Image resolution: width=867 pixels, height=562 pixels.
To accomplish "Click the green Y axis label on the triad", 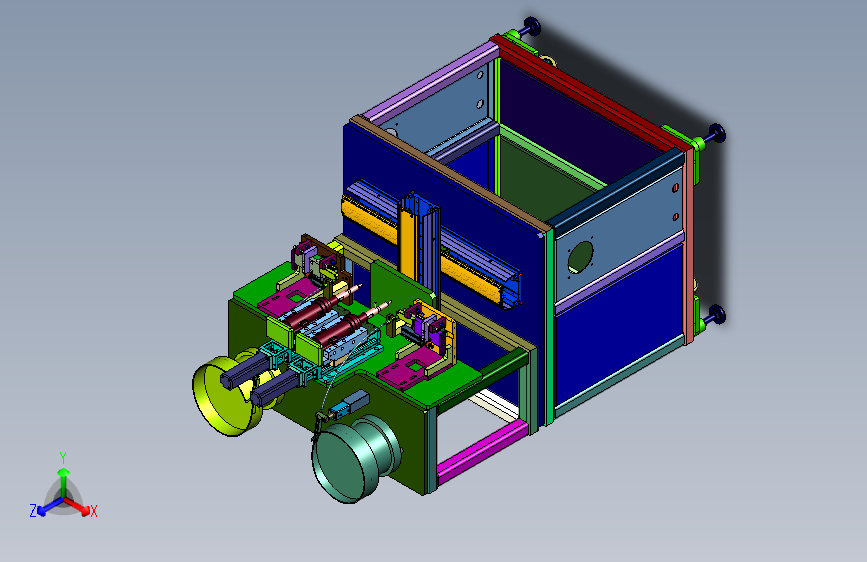I will point(63,458).
